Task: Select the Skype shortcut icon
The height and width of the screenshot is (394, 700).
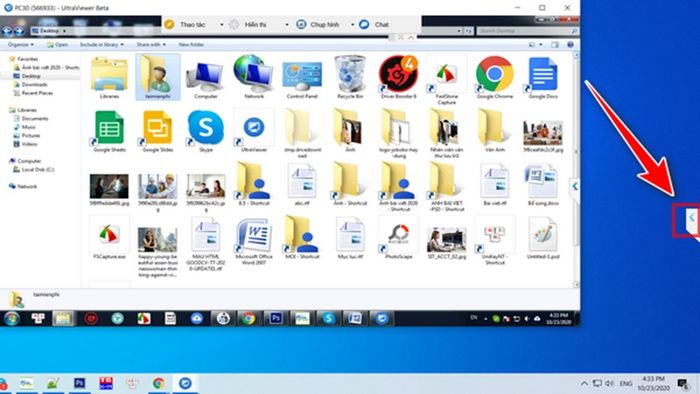Action: [x=206, y=131]
